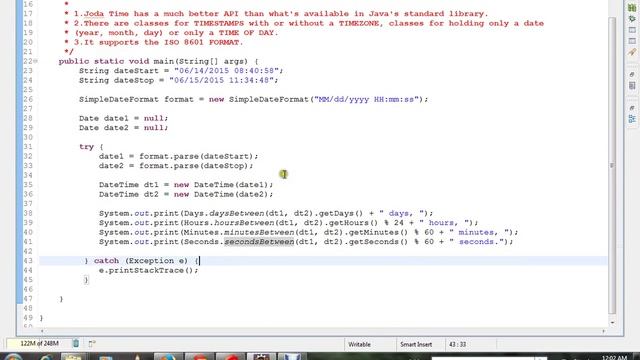Click scroll-down arrow of editor scrollbar

tap(612, 322)
